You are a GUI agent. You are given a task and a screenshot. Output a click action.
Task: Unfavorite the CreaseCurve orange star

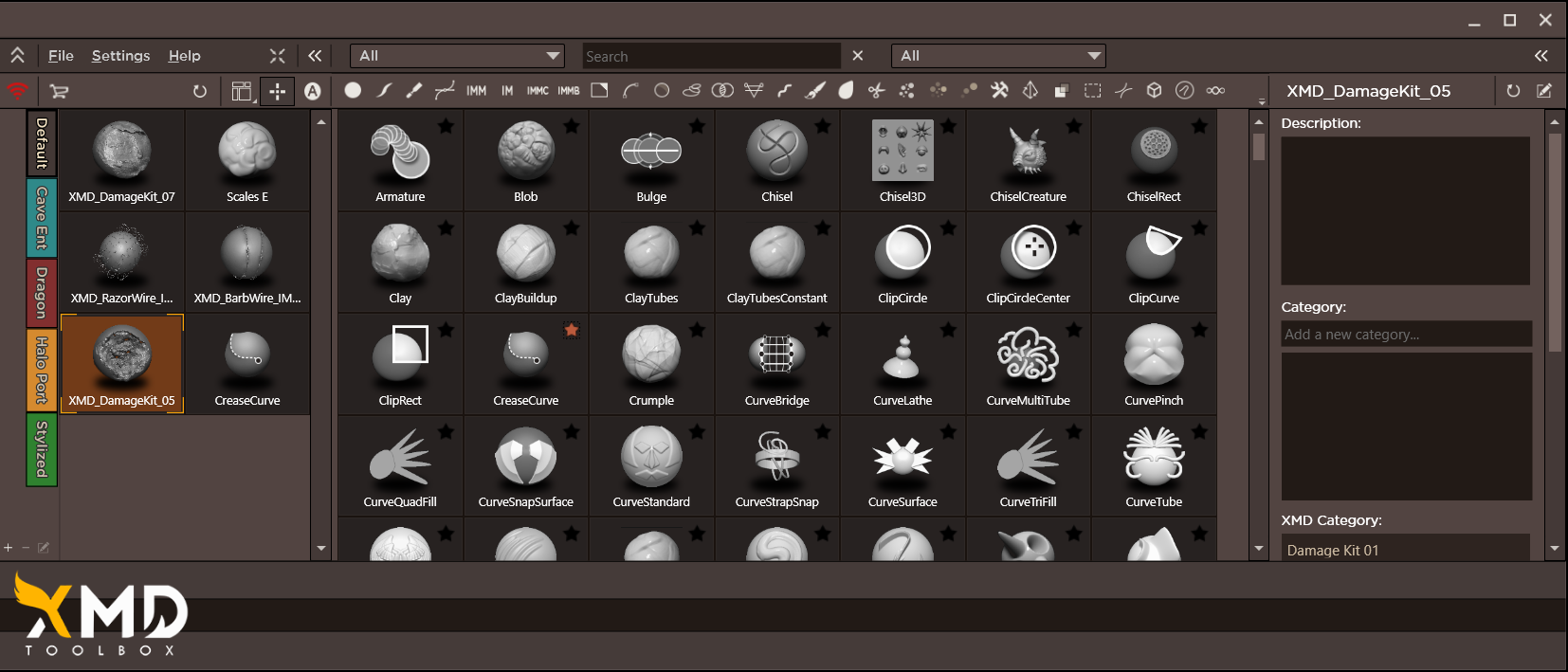coord(572,330)
